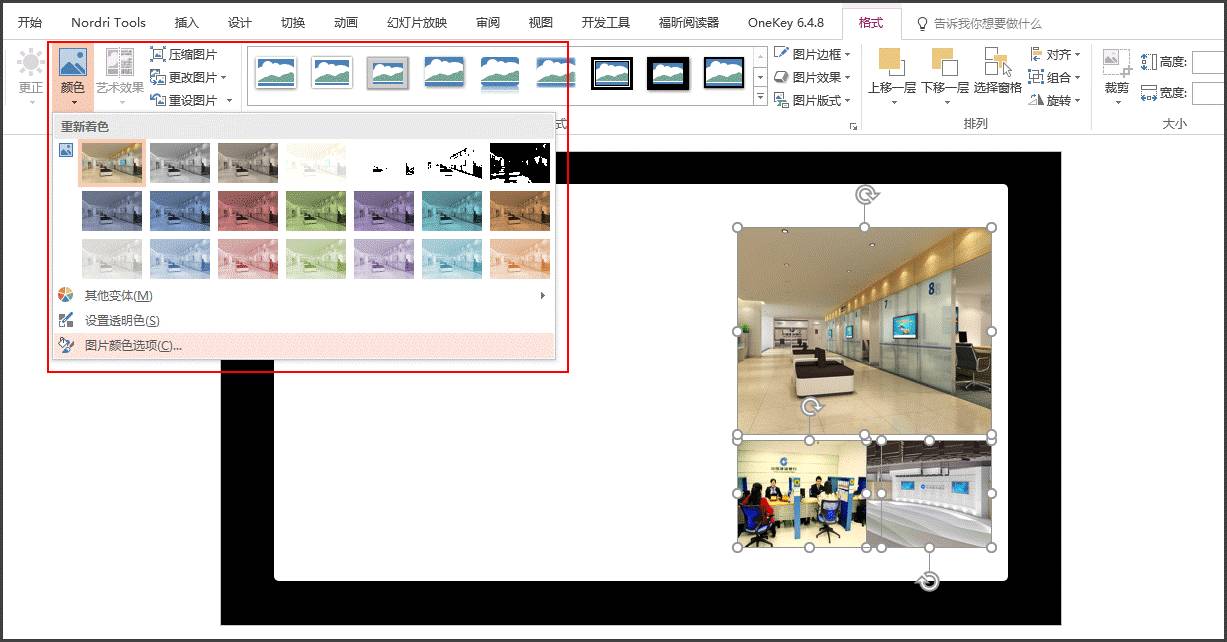The width and height of the screenshot is (1227, 642).
Task: Apply the dark purple recolor thumbnail
Action: (385, 210)
